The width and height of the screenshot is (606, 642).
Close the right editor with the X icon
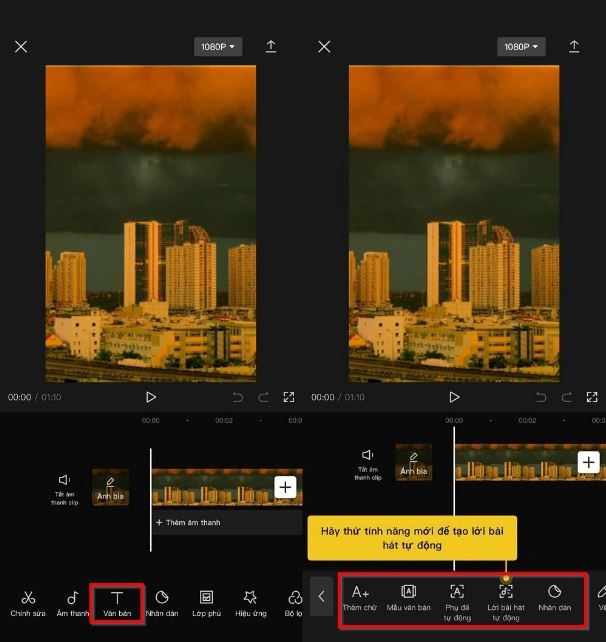coord(324,47)
